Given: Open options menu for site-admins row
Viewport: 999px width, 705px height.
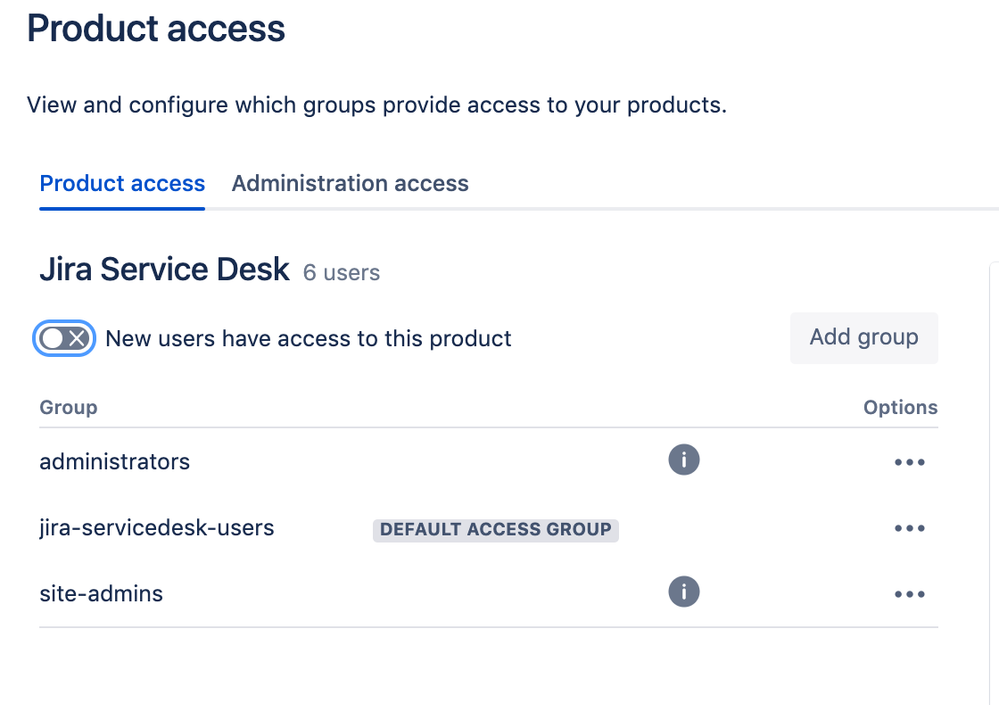Looking at the screenshot, I should [909, 594].
